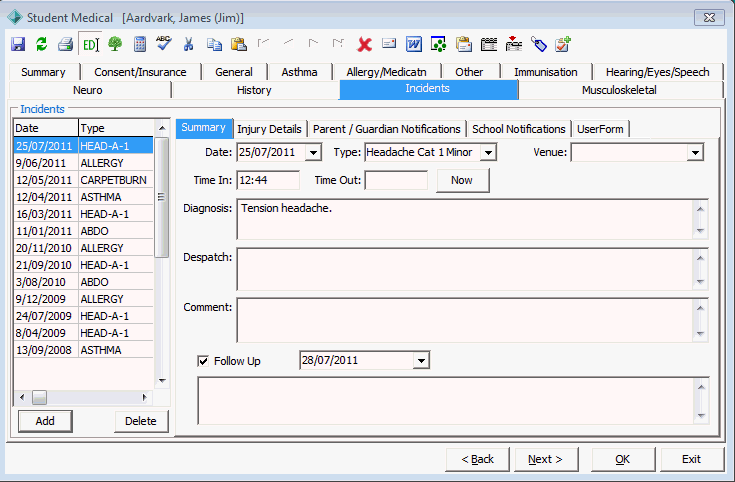735x482 pixels.
Task: Run the ABC spell check icon
Action: 164,44
